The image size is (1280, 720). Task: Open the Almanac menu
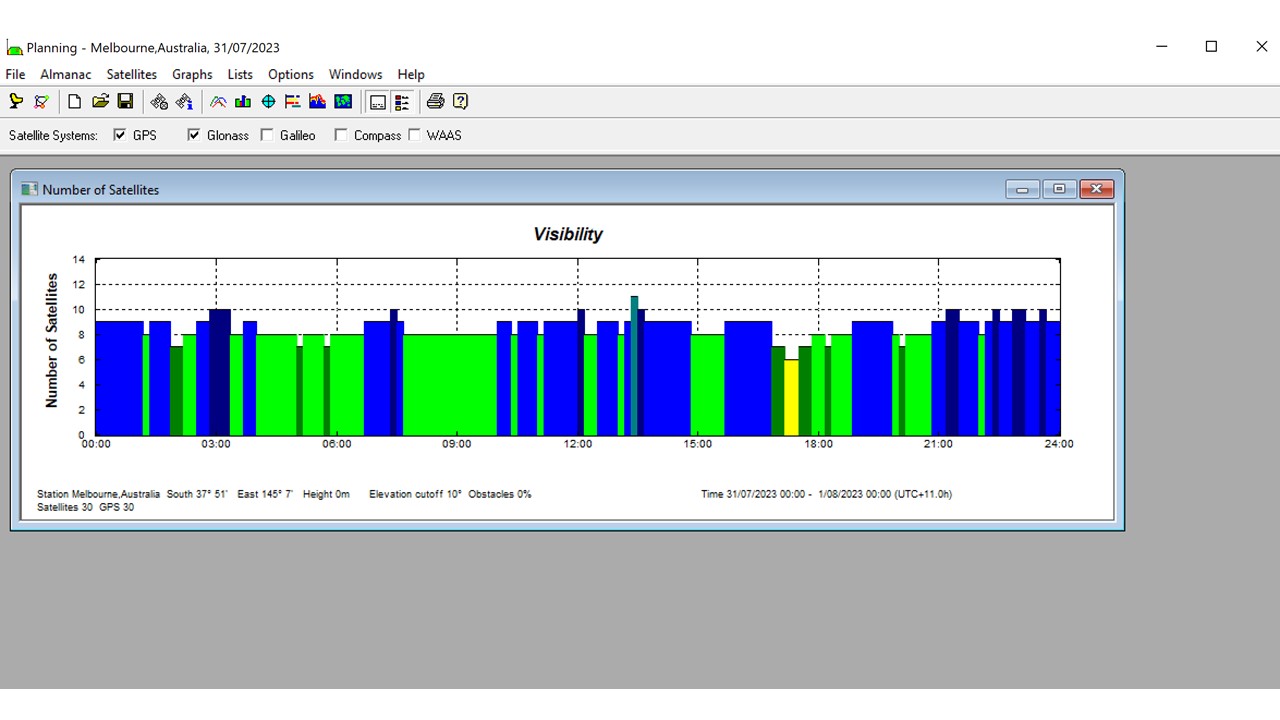(x=65, y=74)
